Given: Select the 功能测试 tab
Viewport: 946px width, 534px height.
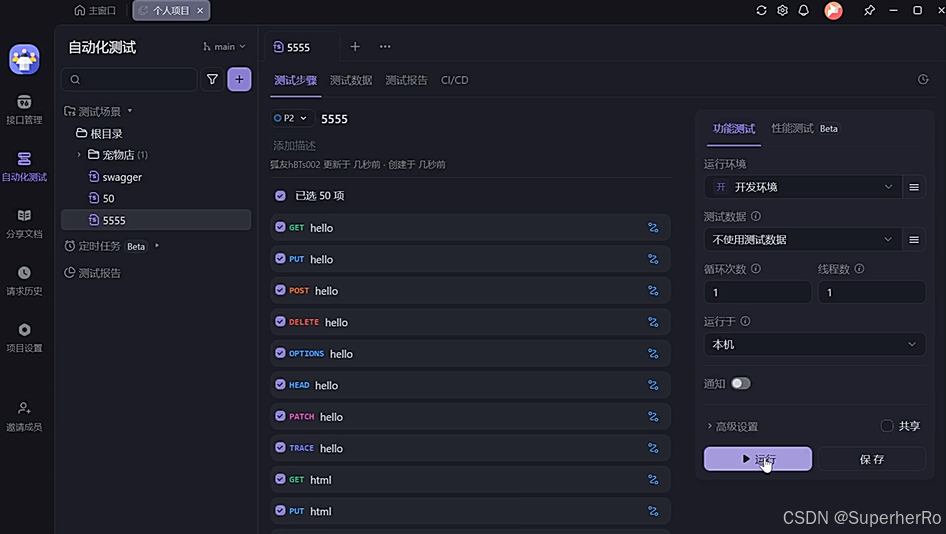Looking at the screenshot, I should tap(734, 129).
